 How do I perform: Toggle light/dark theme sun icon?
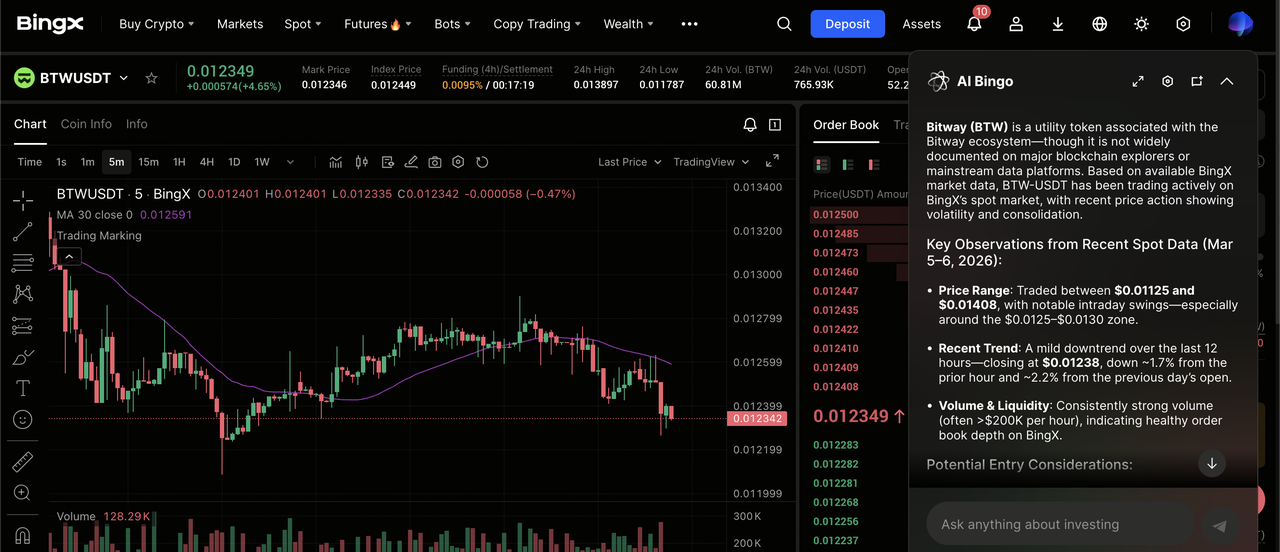(x=1142, y=24)
